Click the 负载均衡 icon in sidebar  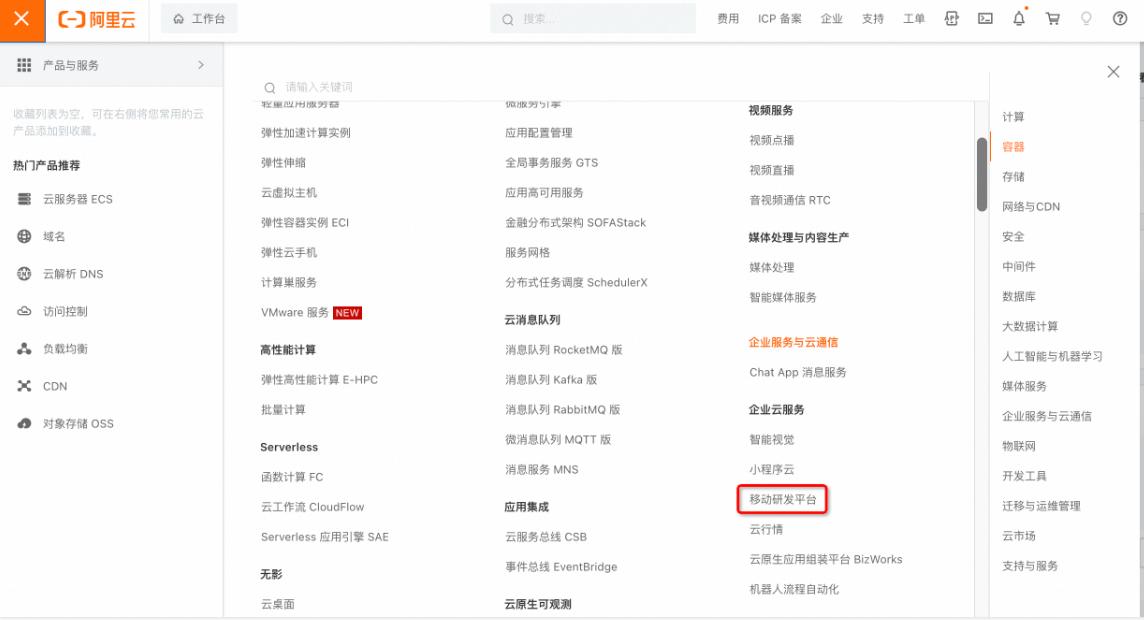click(x=25, y=349)
